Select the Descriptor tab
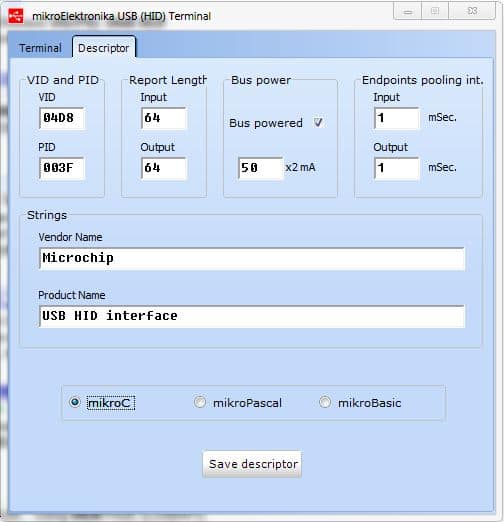Screen dimensions: 504x522 [x=104, y=48]
